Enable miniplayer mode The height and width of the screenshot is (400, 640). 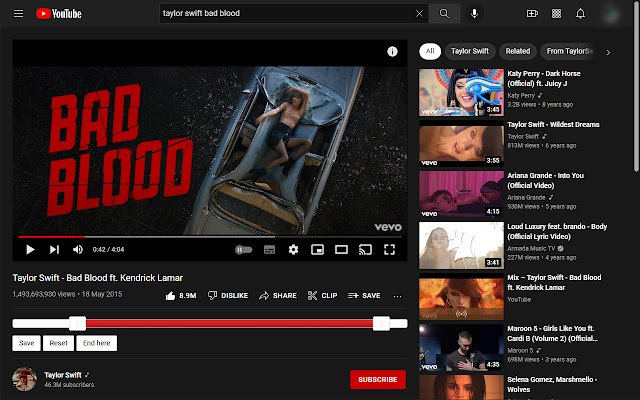317,249
